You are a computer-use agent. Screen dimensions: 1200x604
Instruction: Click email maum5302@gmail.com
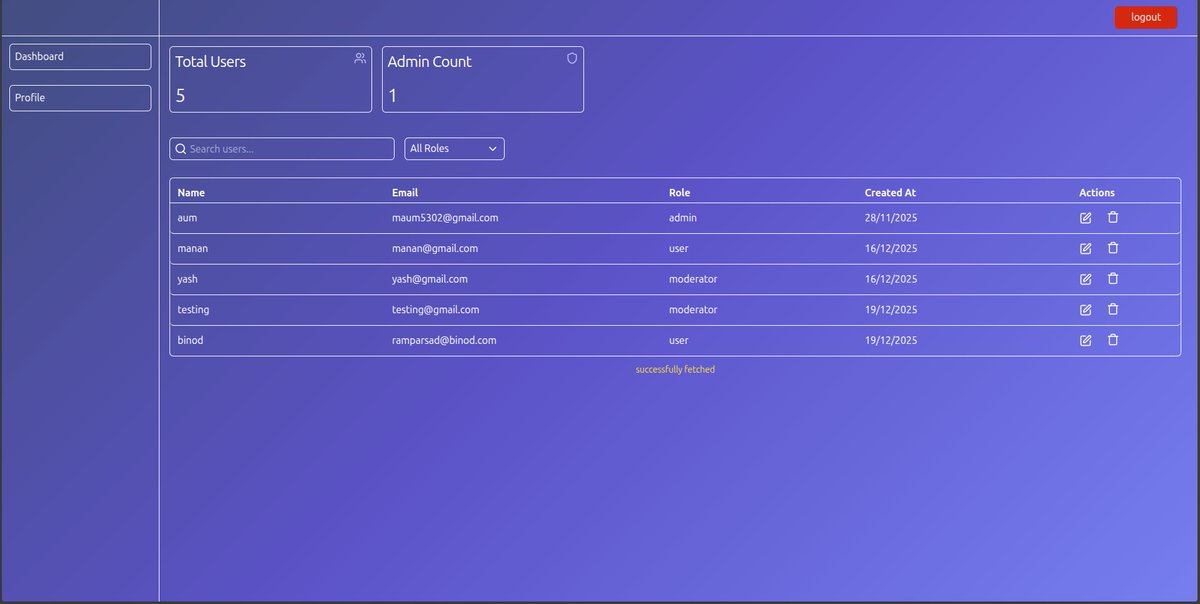coord(445,218)
